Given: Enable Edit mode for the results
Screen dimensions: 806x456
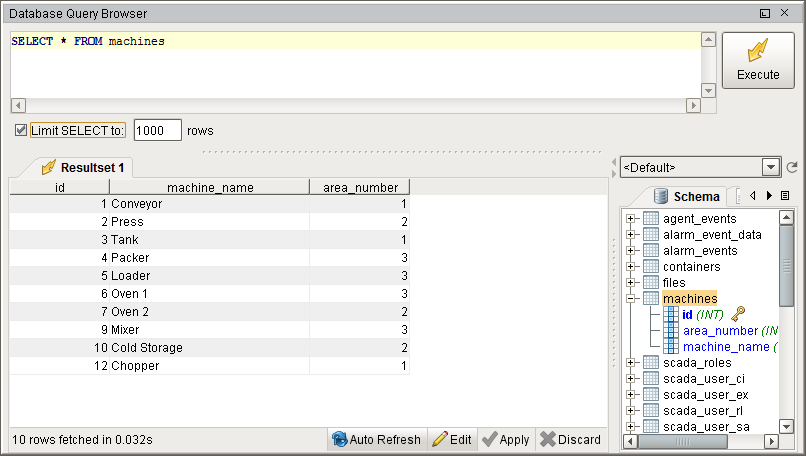Looking at the screenshot, I should coord(452,440).
